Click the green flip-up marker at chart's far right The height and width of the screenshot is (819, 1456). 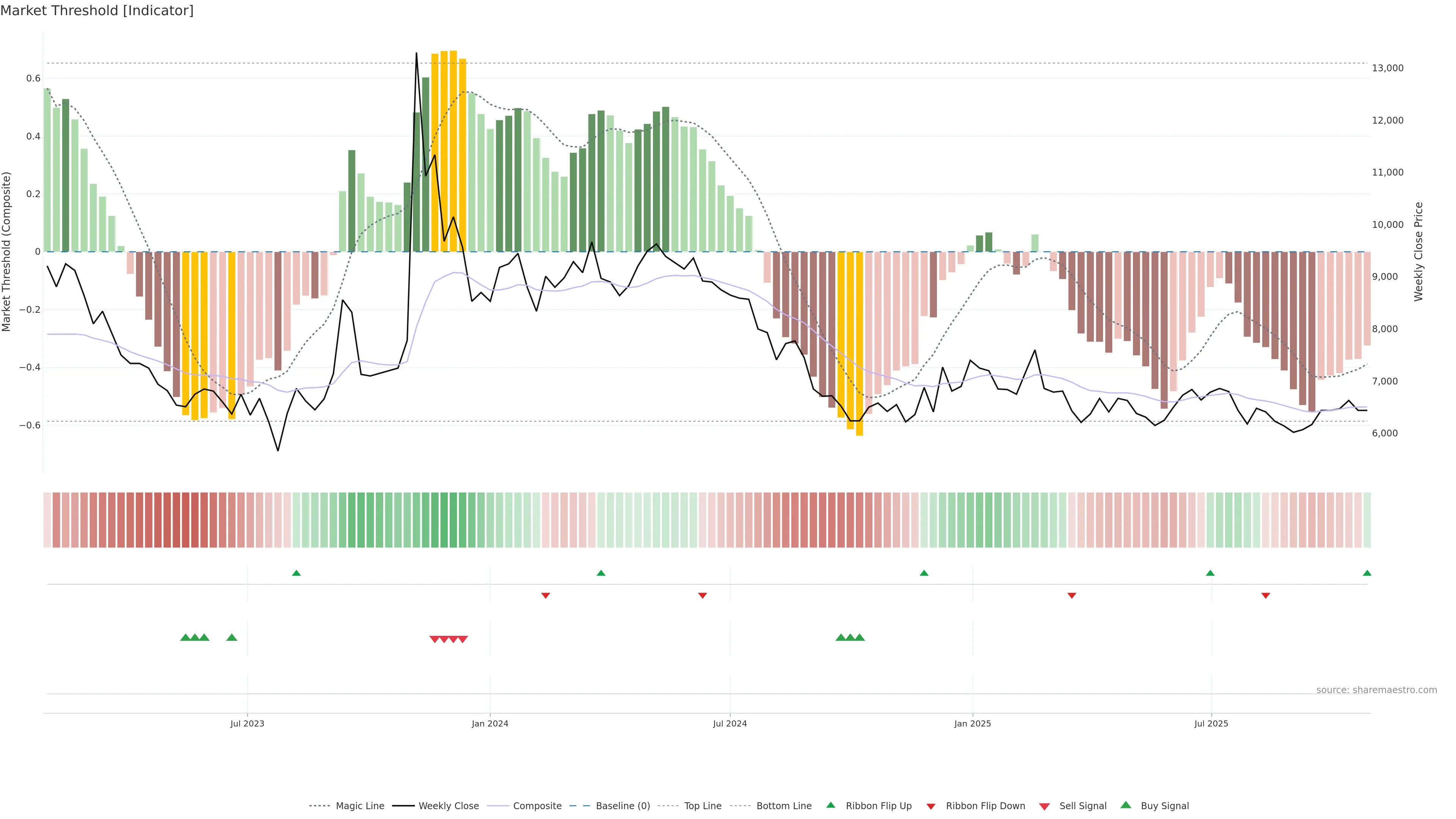(x=1367, y=573)
